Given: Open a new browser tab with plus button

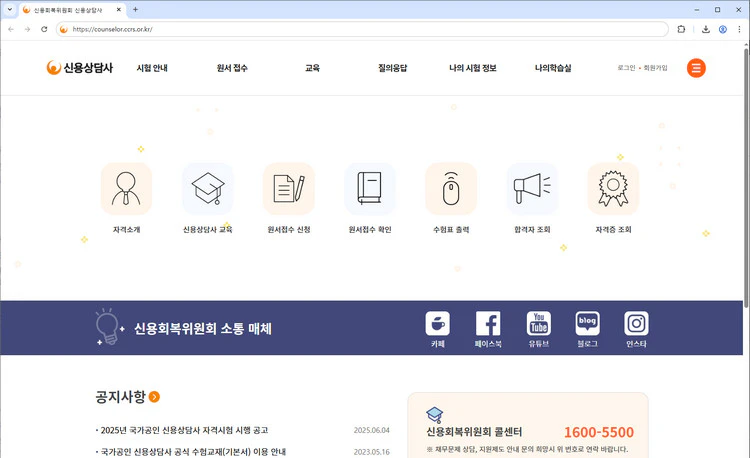Looking at the screenshot, I should [135, 9].
